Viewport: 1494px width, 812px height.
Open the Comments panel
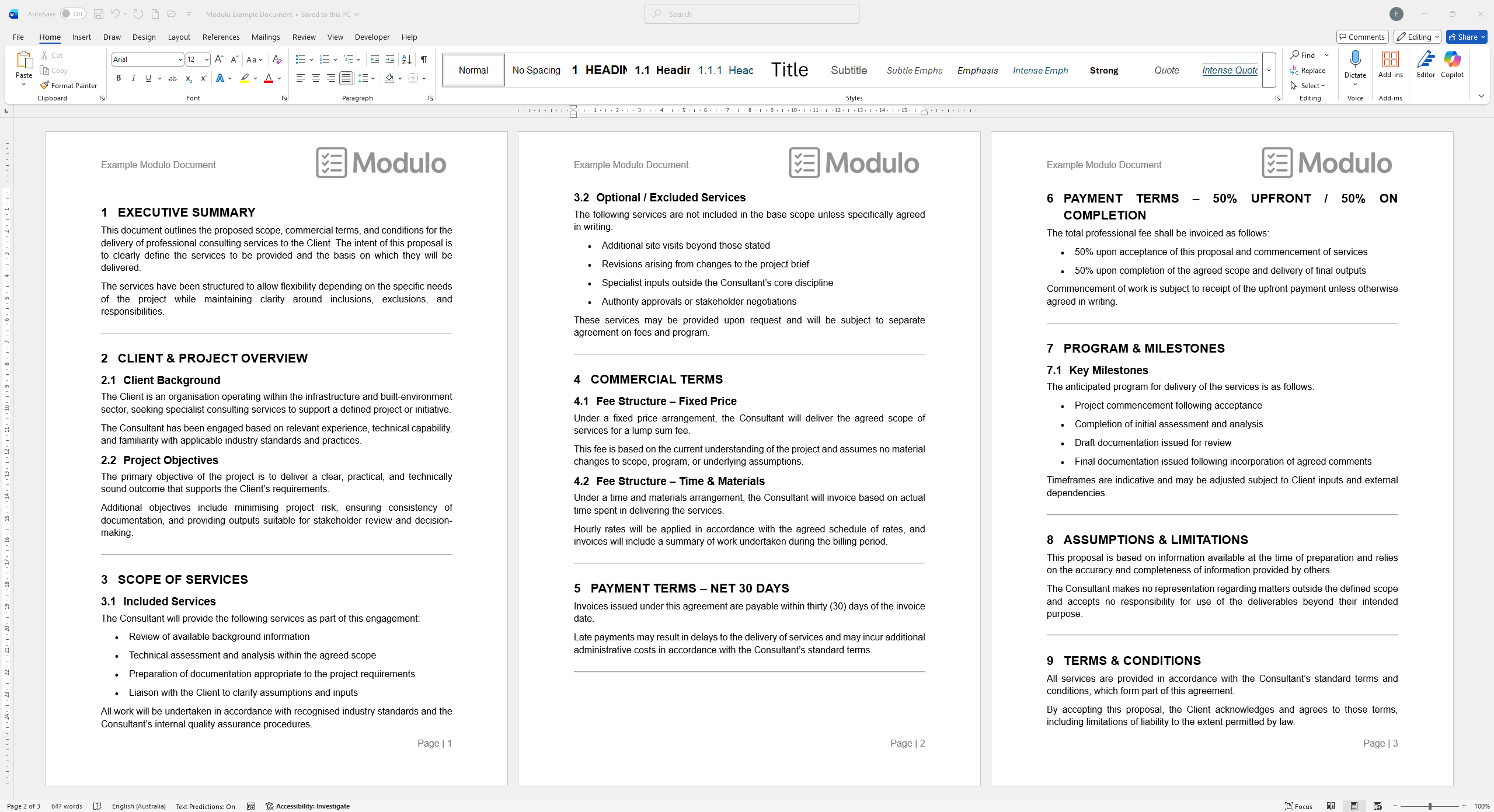(1362, 36)
